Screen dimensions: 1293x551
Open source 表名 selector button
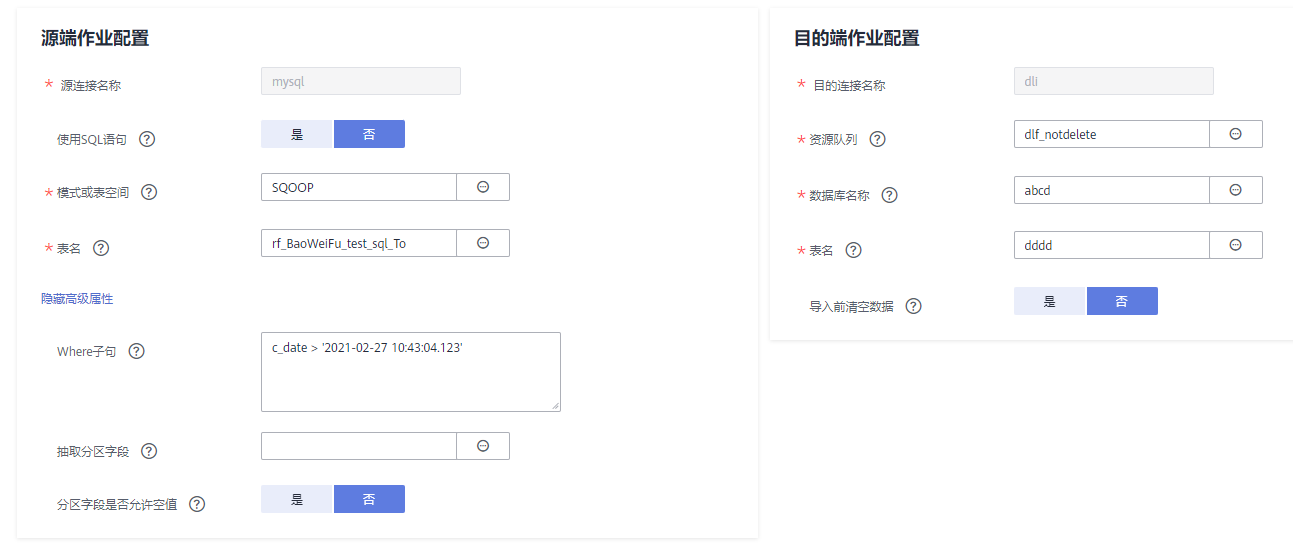coord(483,243)
